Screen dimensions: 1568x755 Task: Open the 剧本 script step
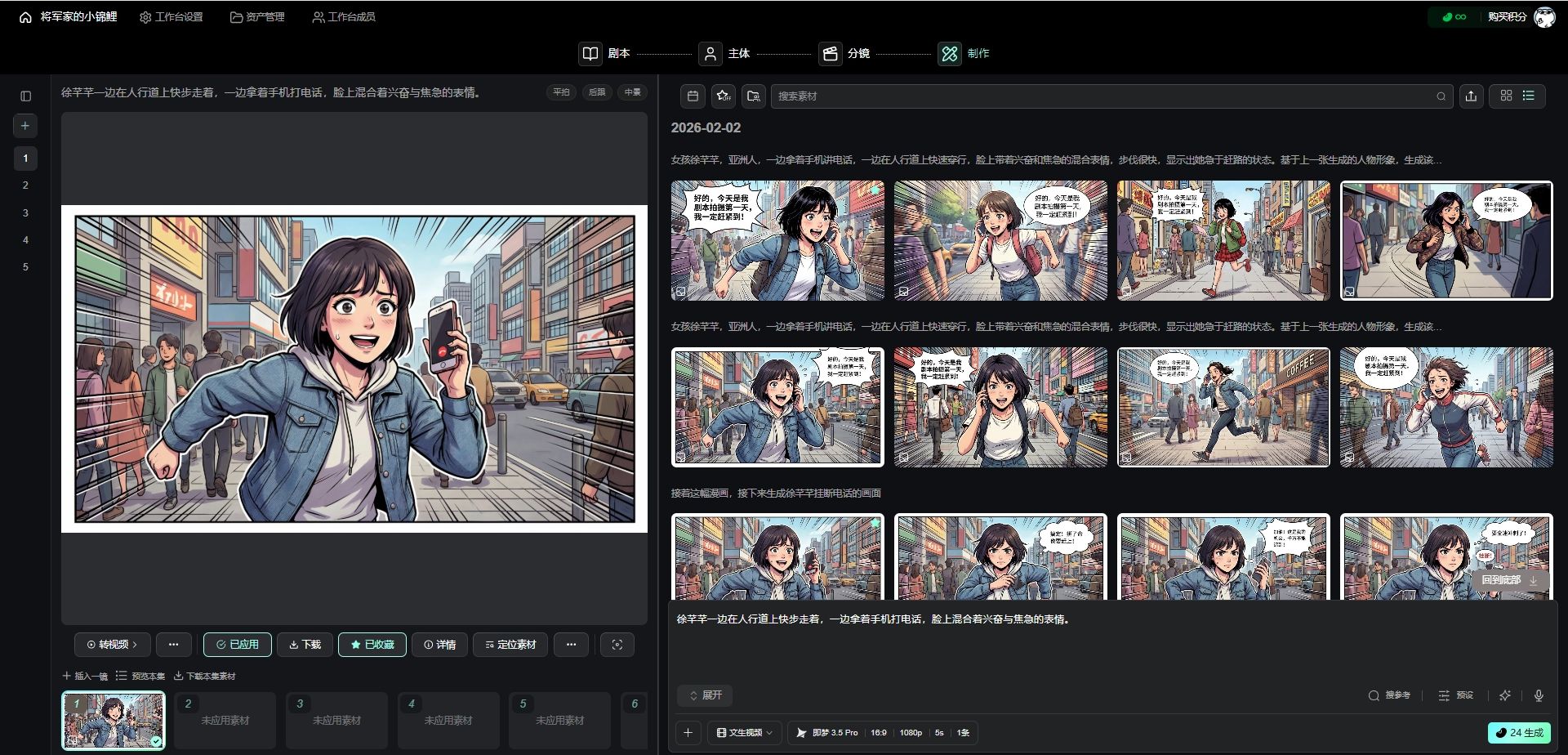tap(605, 54)
